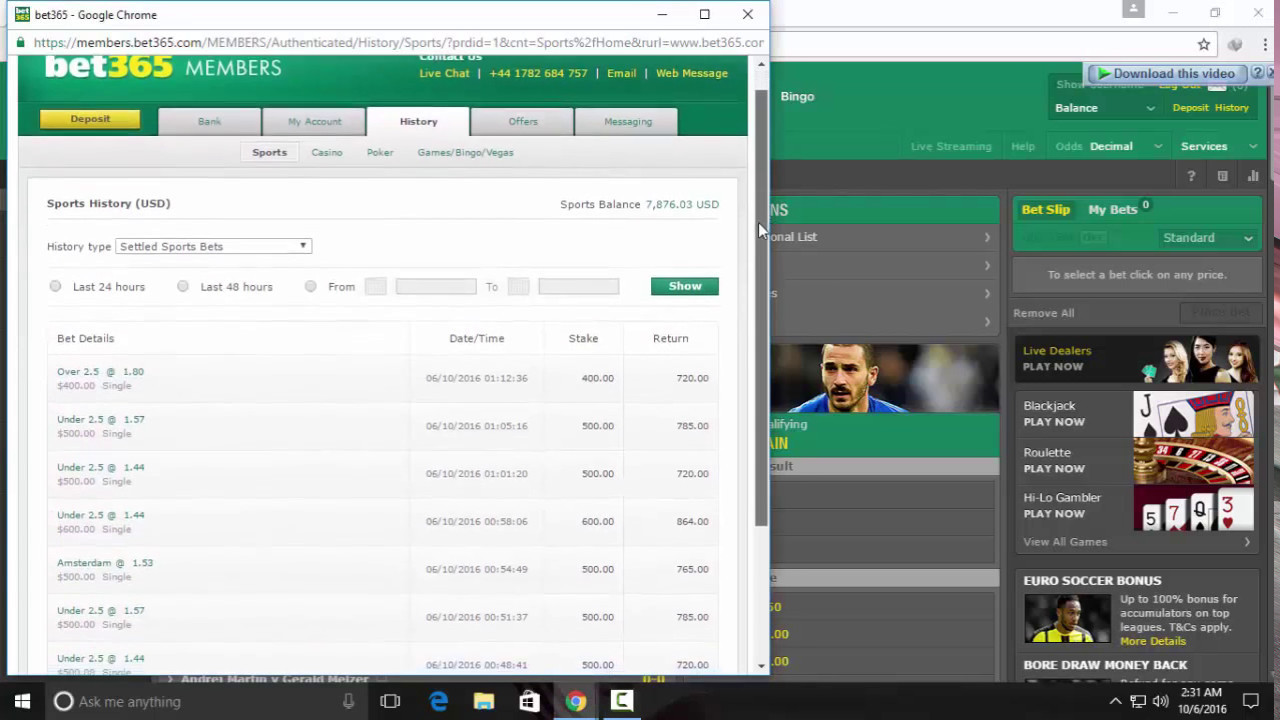Screen dimensions: 1280x720
Task: Click Remove All in the bet slip
Action: [1044, 313]
